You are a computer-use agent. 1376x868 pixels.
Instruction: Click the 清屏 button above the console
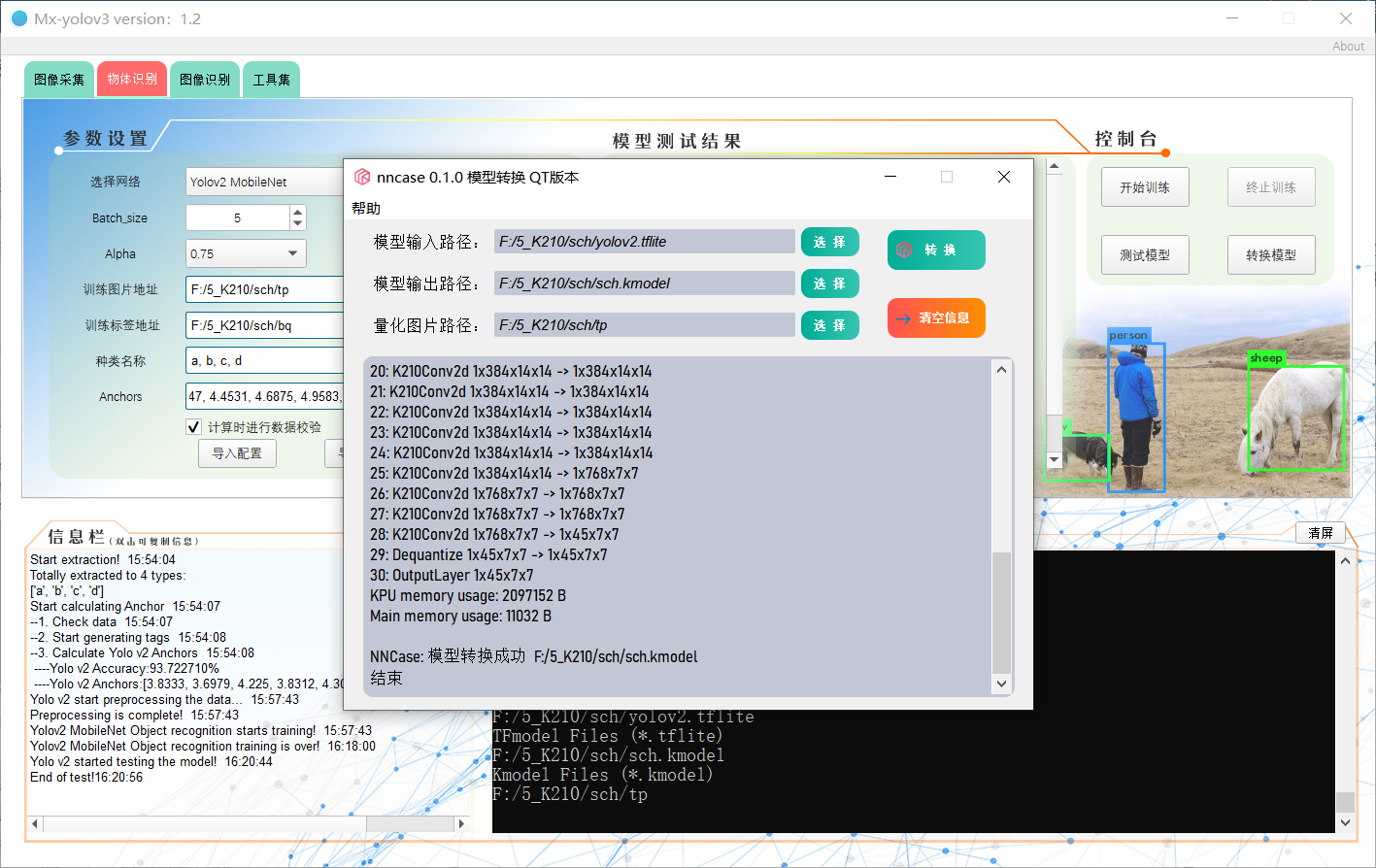(x=1322, y=532)
